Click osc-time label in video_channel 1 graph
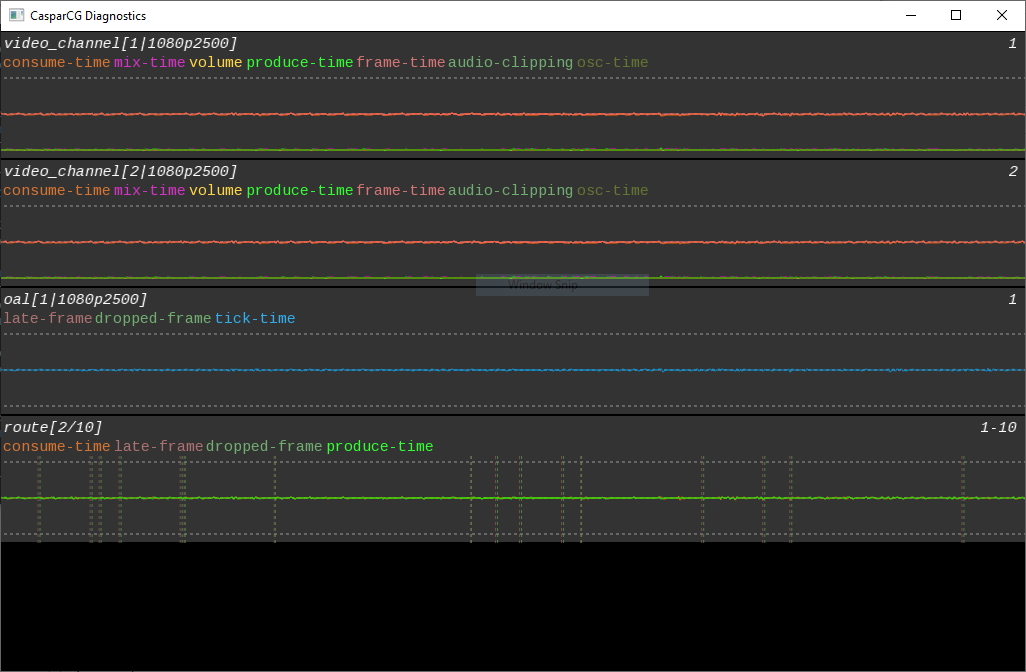Viewport: 1026px width, 672px height. click(x=612, y=62)
